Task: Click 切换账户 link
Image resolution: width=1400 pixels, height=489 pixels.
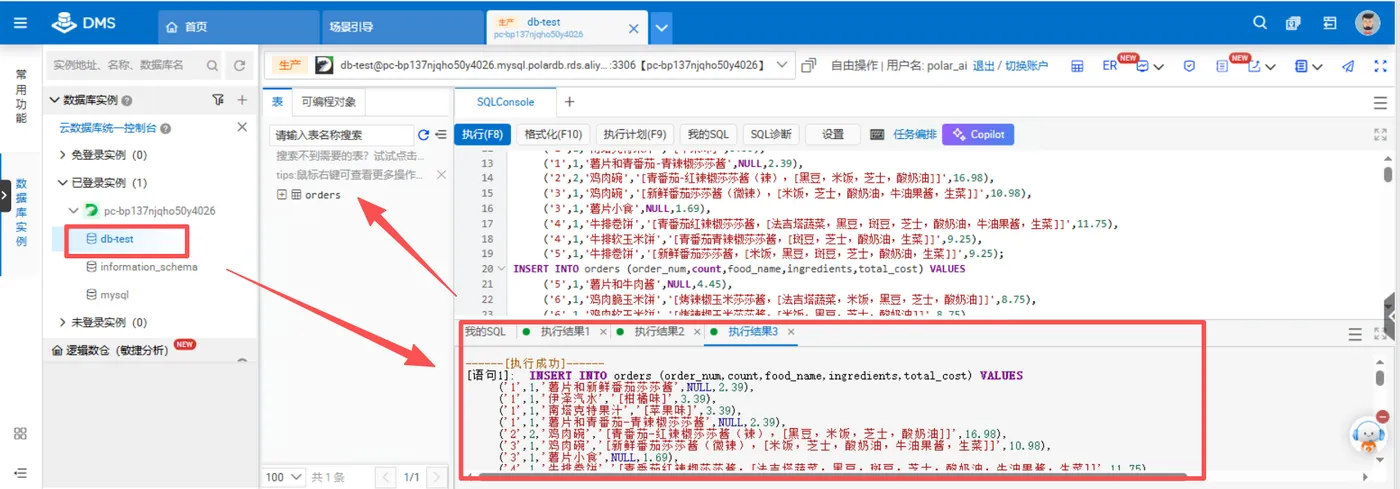Action: (1026, 66)
